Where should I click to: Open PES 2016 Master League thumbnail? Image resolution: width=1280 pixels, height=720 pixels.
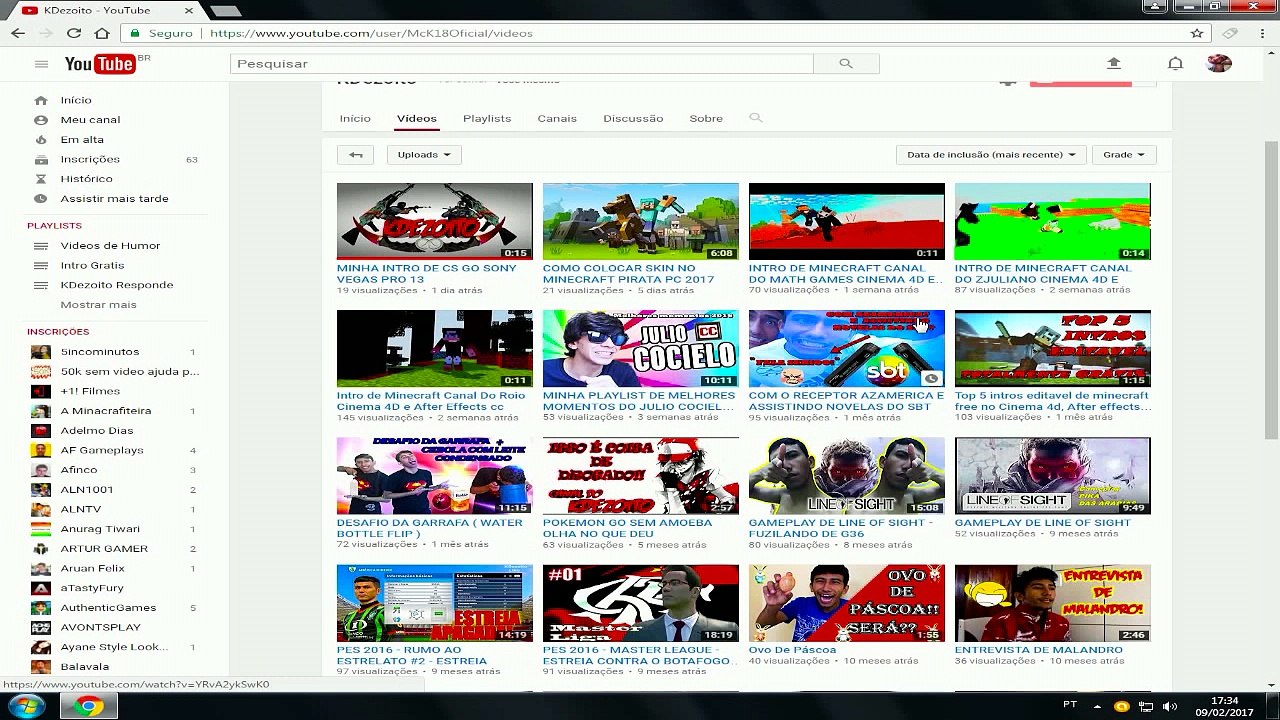[640, 603]
